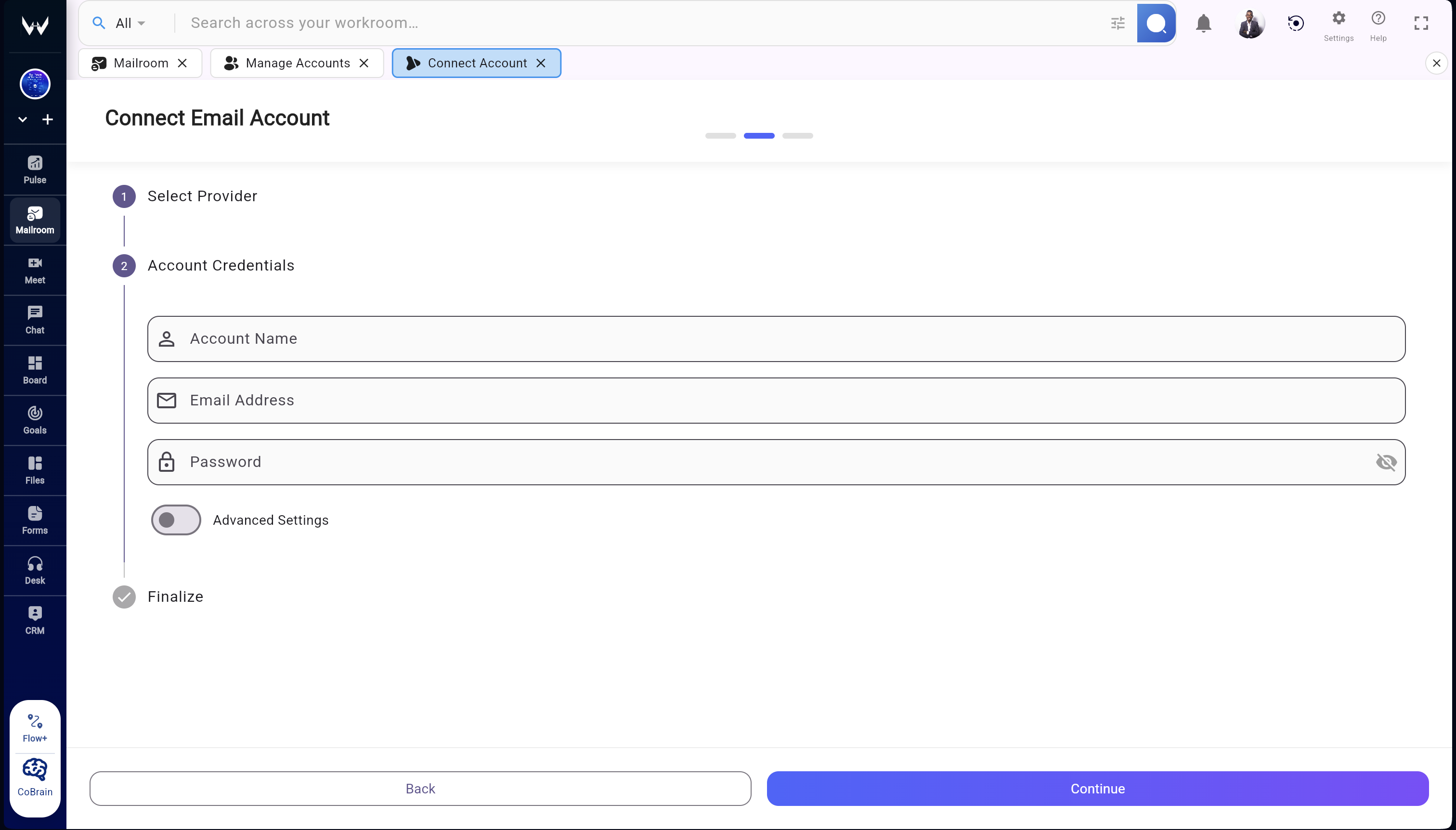1456x830 pixels.
Task: Open the All search scope dropdown
Action: pos(128,23)
